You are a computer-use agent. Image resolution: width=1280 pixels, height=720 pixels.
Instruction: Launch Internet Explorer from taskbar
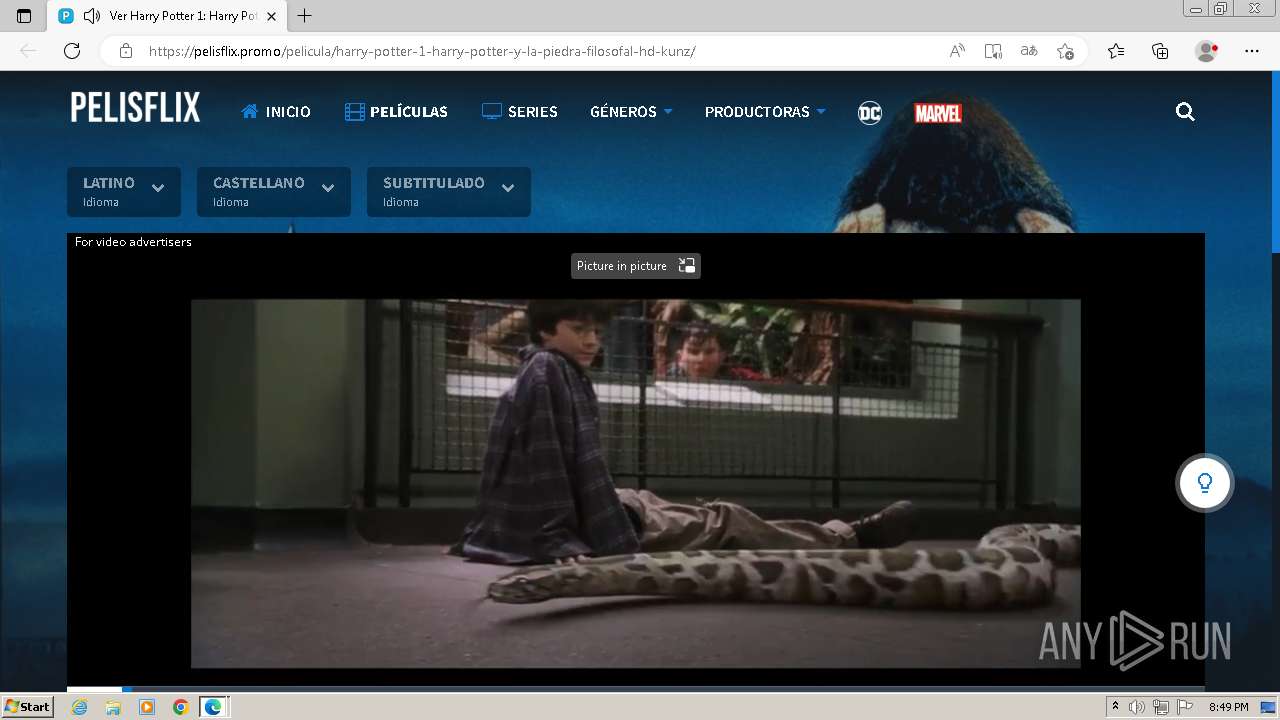(79, 707)
